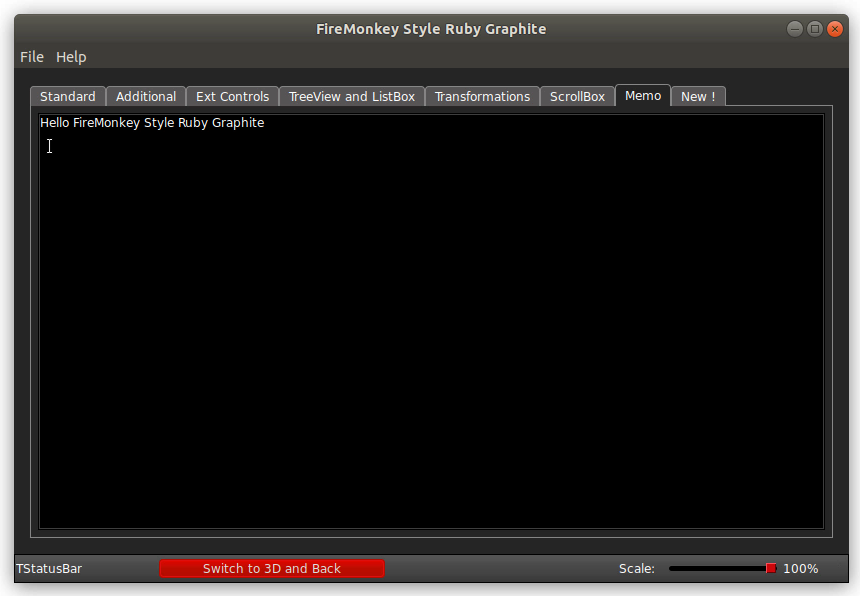This screenshot has width=860, height=596.
Task: Switch to the New ! tab
Action: (x=698, y=97)
